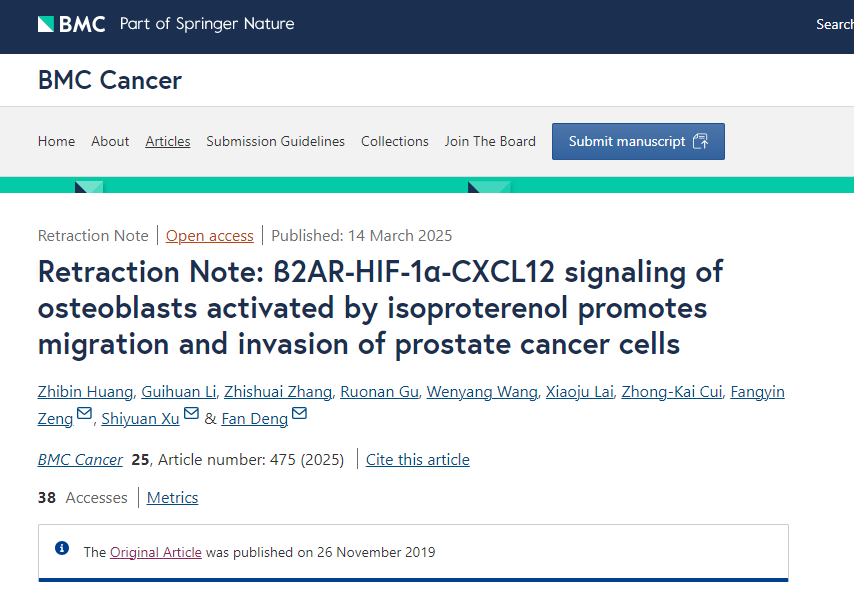The height and width of the screenshot is (590, 854).
Task: Click the envelope icon next to Fangyin Zeng
Action: pos(84,413)
